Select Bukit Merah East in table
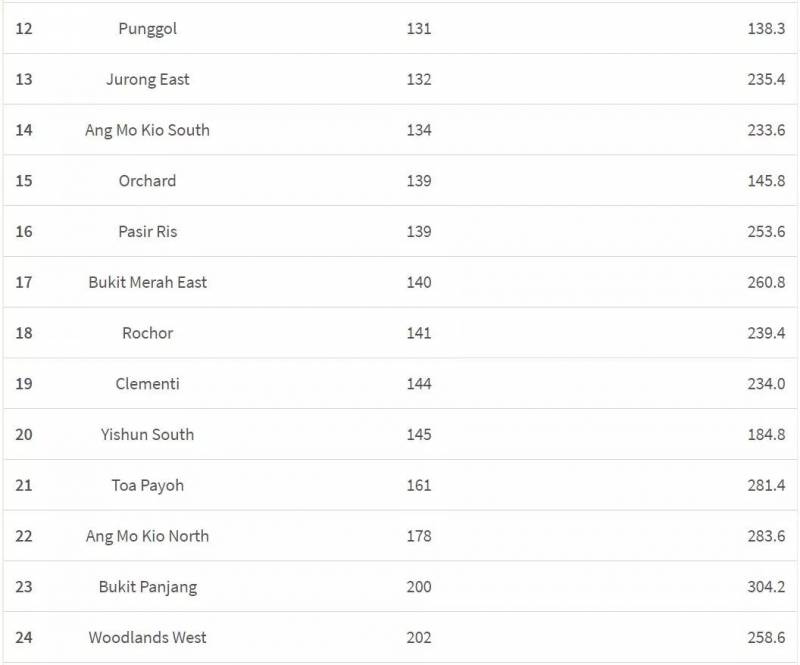Viewport: 800px width, 665px height. 147,282
